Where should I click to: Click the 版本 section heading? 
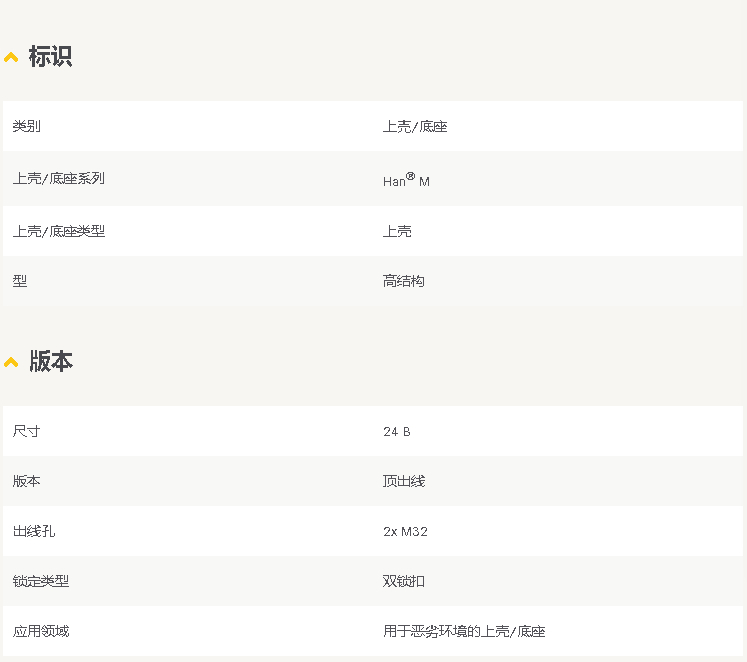point(51,361)
